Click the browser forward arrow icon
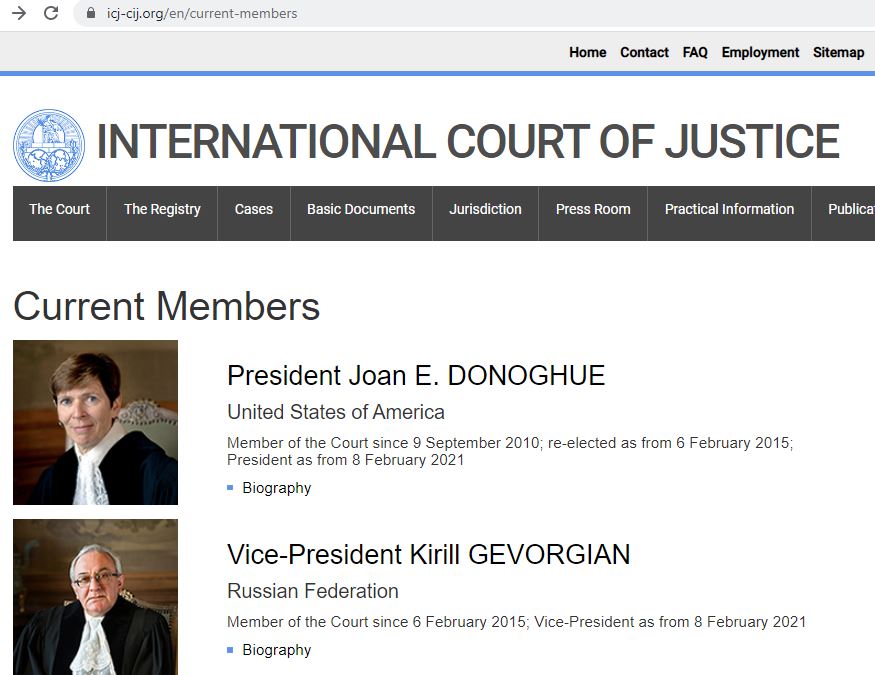 19,13
